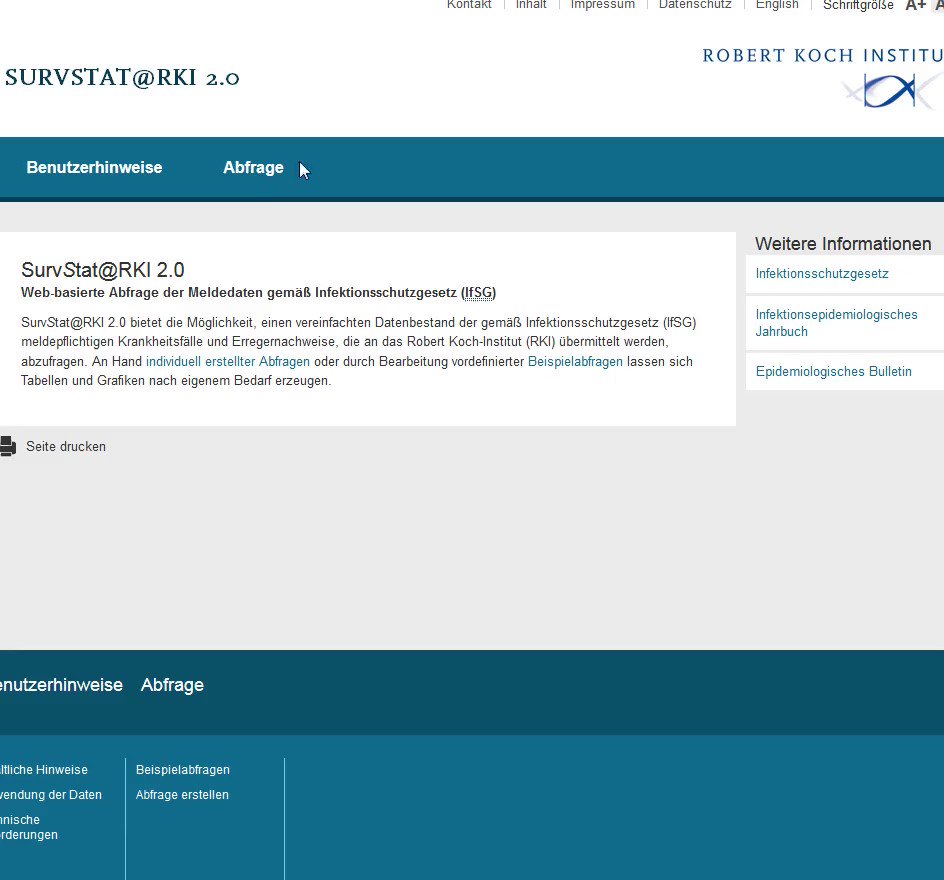Open Benutzerhinweise in the footer navigation

tap(61, 685)
